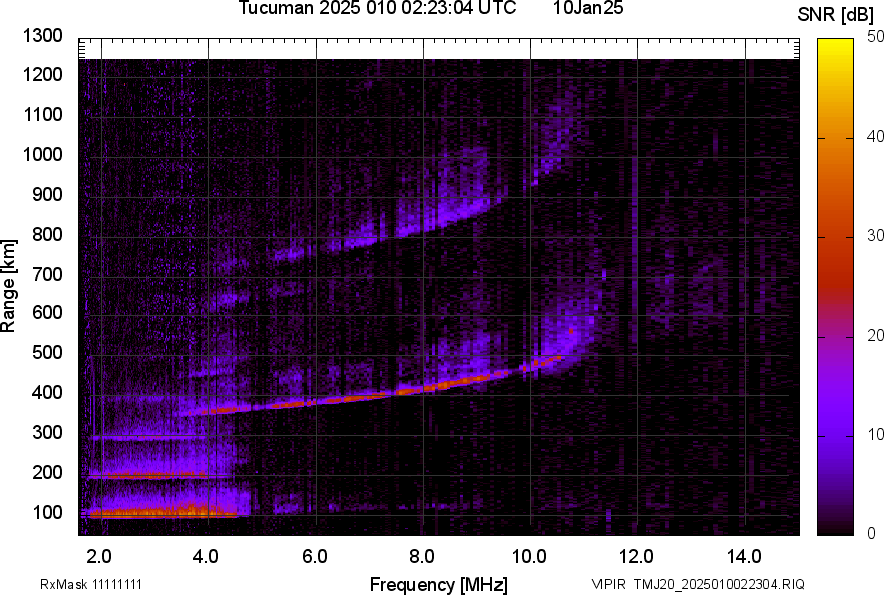Click the frequency tick label '10.0'
This screenshot has height=595, width=884.
tap(529, 557)
